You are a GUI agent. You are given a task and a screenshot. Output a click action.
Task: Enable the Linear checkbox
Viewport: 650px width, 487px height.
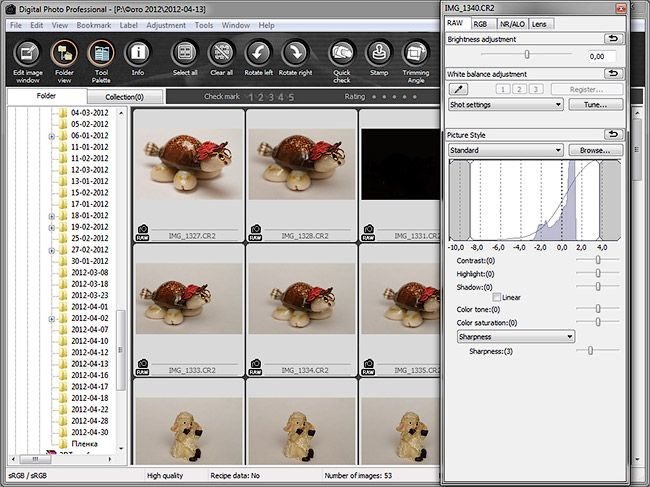click(x=497, y=297)
